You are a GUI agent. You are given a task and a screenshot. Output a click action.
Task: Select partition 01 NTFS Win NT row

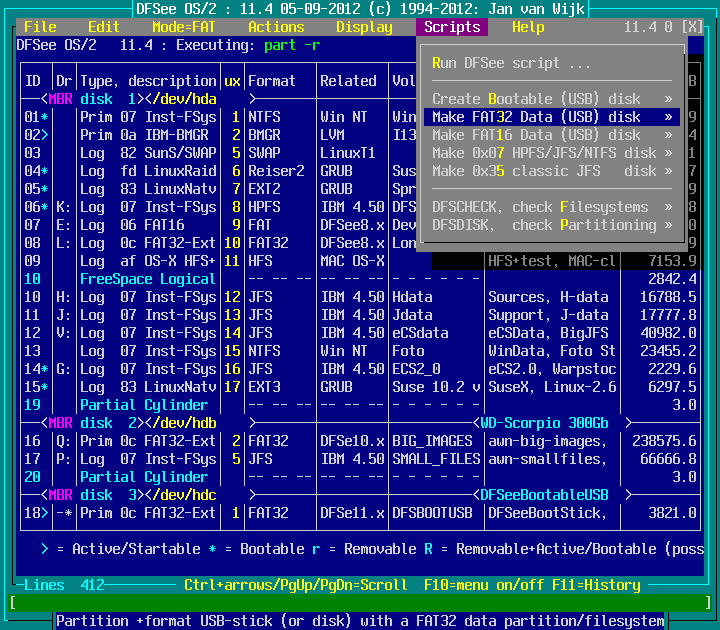tap(200, 117)
